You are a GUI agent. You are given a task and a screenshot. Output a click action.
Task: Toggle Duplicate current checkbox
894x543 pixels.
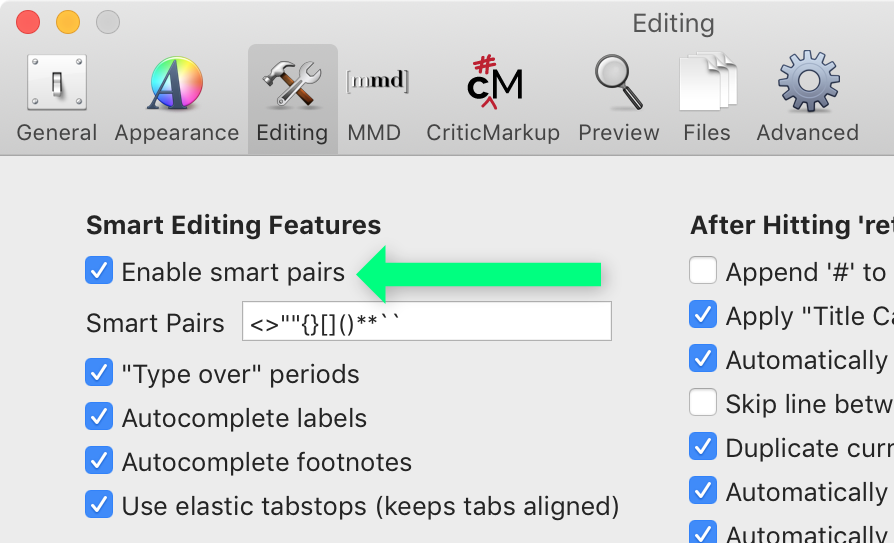(x=703, y=446)
